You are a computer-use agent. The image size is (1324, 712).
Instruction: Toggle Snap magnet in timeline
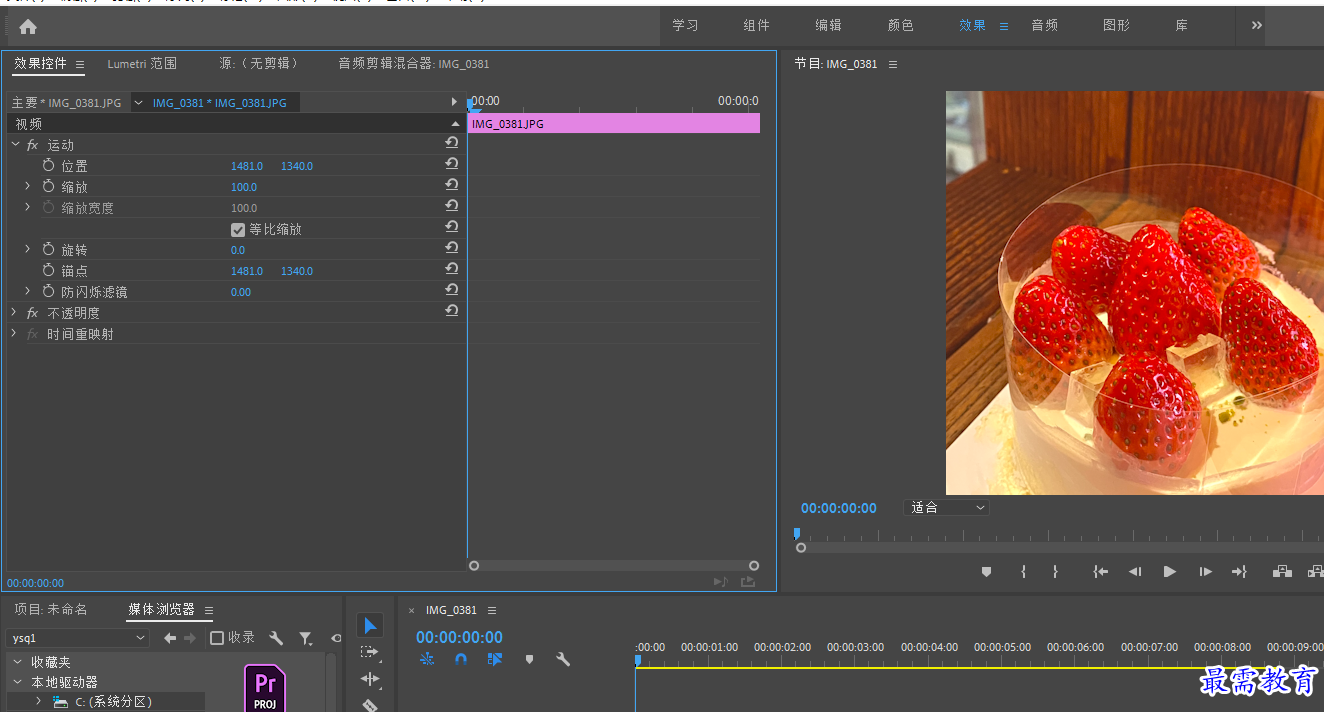pos(461,659)
